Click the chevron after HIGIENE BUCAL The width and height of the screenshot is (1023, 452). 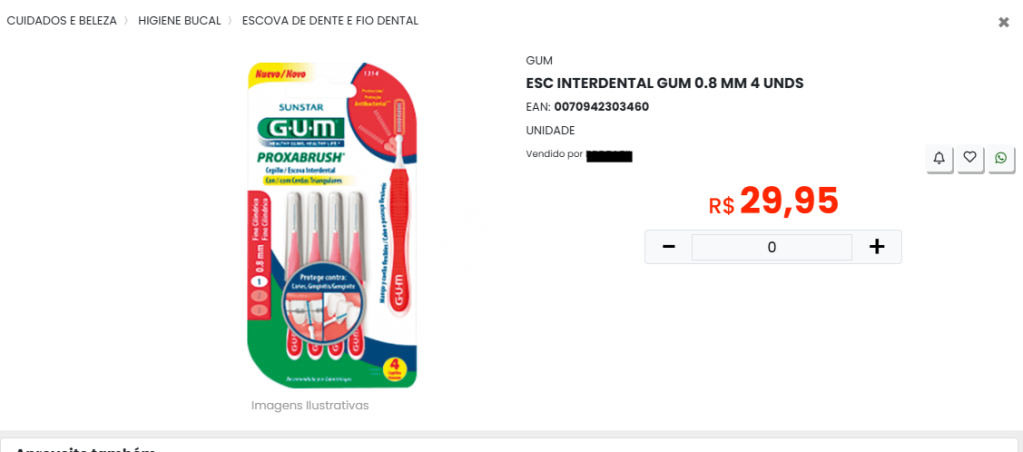point(230,21)
